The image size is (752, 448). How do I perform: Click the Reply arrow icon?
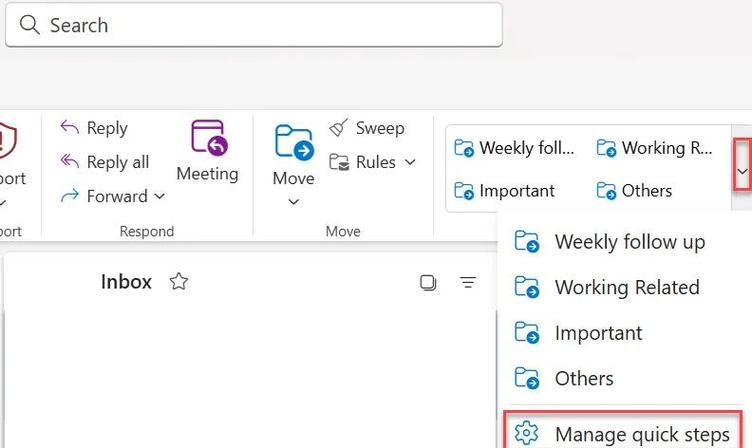coord(69,128)
